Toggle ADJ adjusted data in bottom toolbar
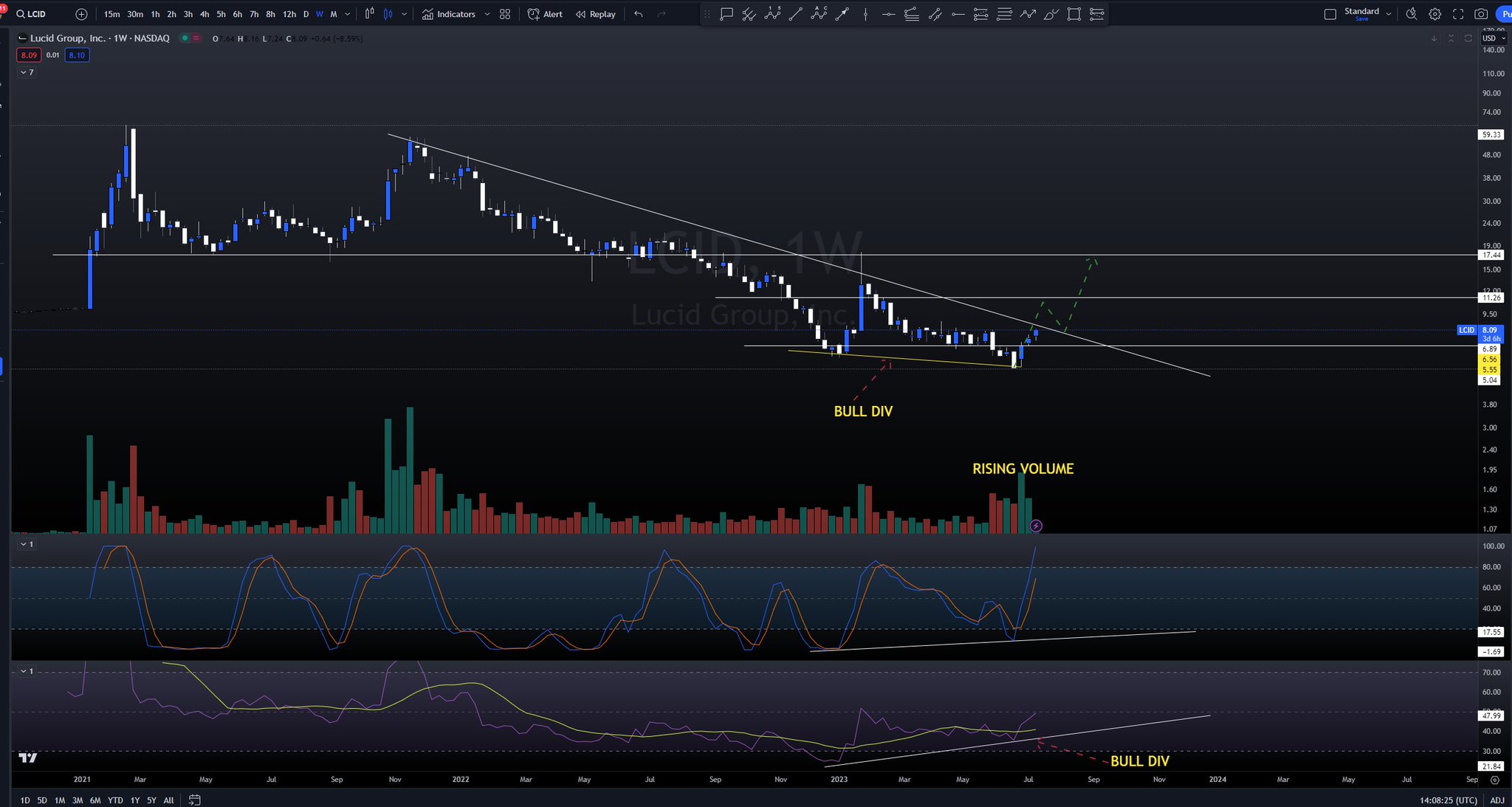 point(1493,800)
